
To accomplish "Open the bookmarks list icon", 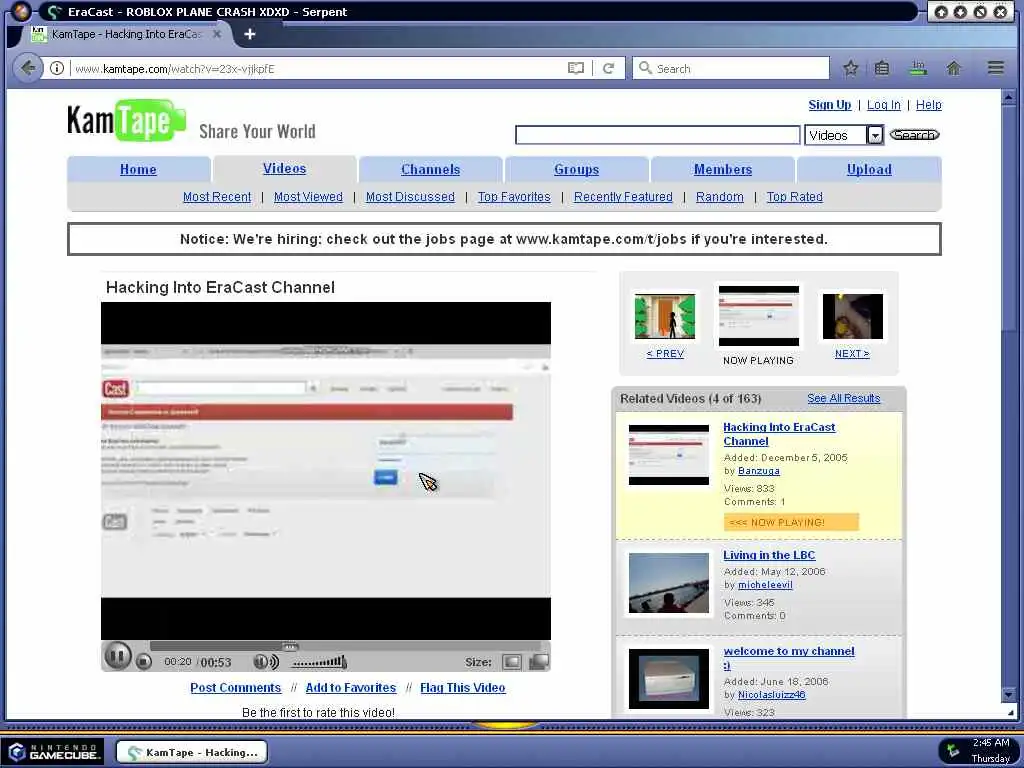I will (x=882, y=68).
